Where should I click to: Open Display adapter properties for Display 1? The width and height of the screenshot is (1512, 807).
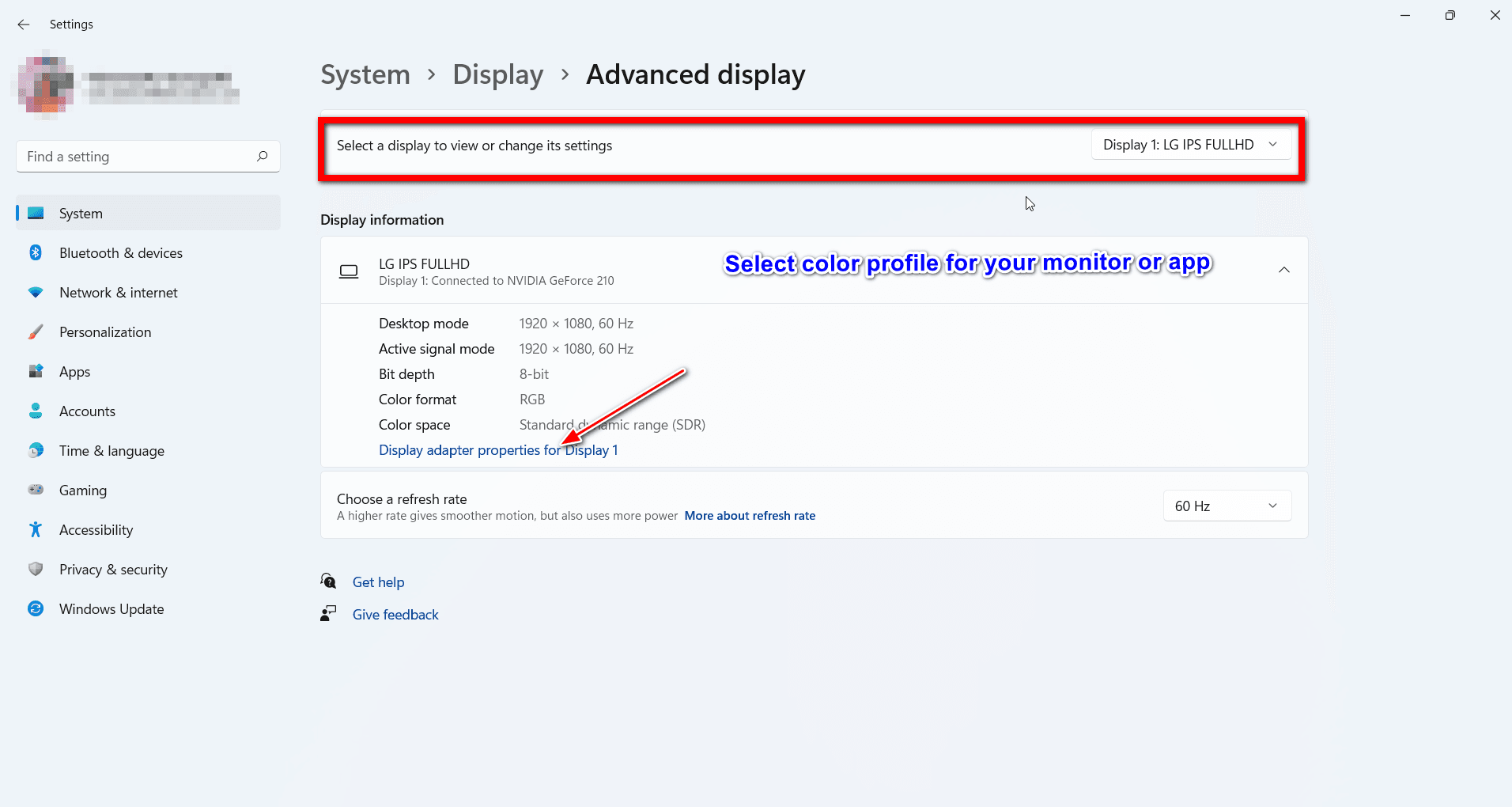(498, 450)
